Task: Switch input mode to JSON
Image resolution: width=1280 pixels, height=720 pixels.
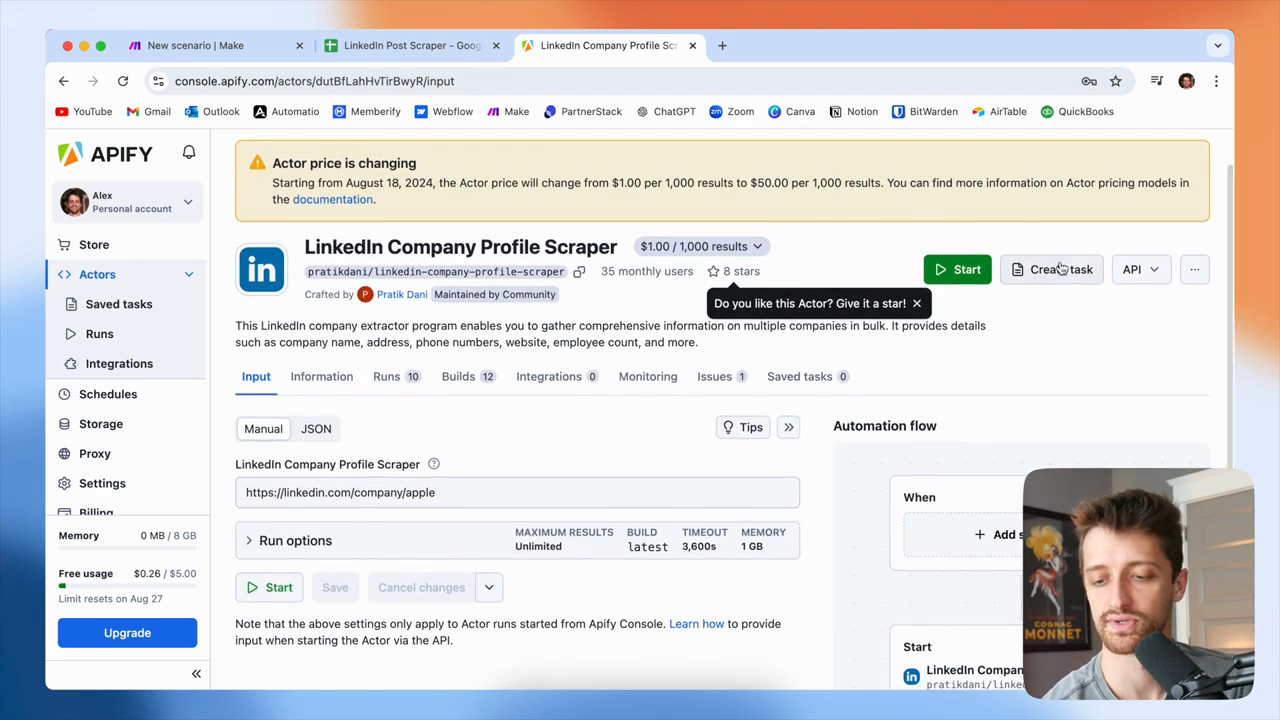Action: [316, 428]
